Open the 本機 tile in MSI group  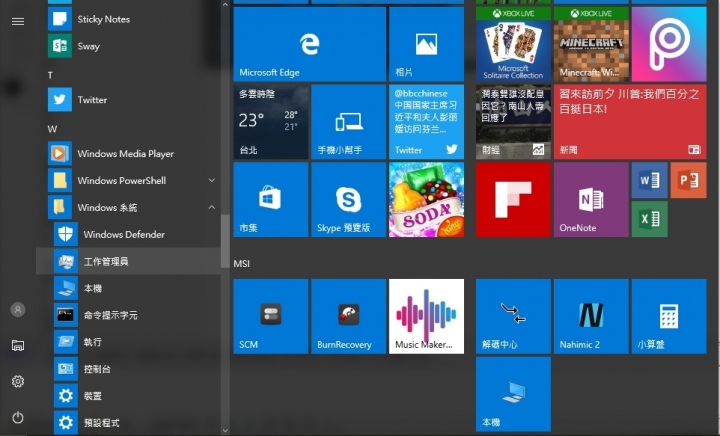pos(513,394)
